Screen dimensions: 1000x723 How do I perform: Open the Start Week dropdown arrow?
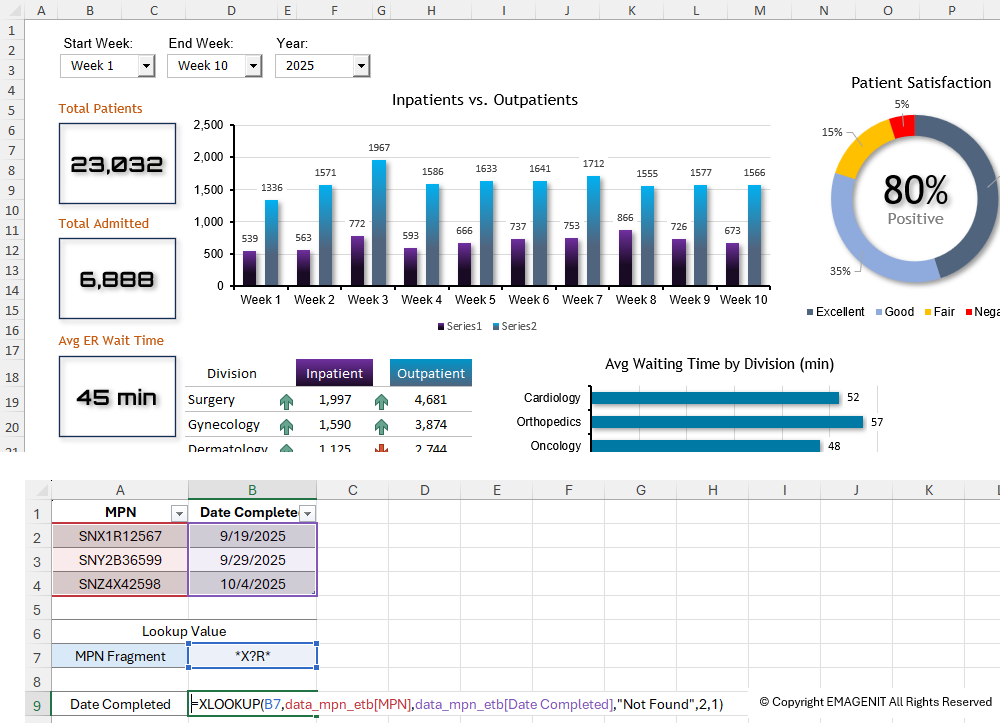coord(146,66)
